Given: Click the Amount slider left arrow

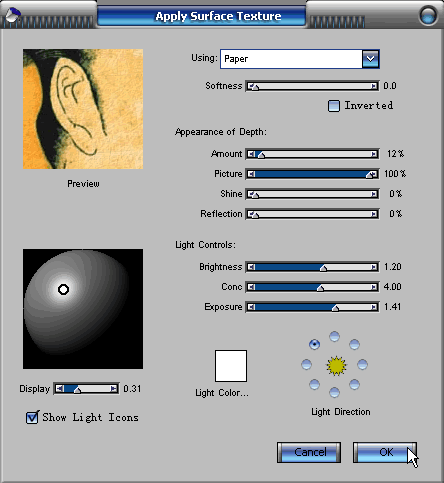Looking at the screenshot, I should pyautogui.click(x=251, y=154).
